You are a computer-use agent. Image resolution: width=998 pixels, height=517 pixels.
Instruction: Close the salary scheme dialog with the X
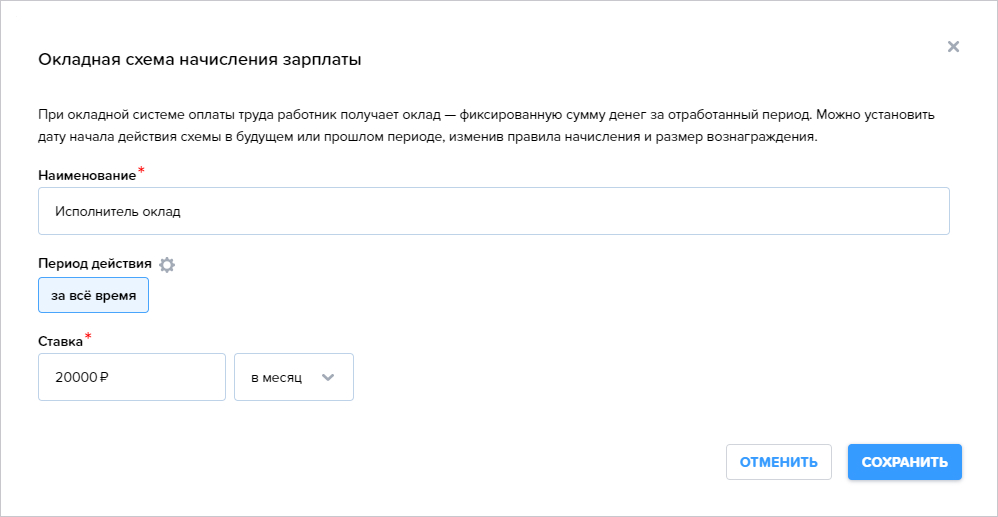953,46
